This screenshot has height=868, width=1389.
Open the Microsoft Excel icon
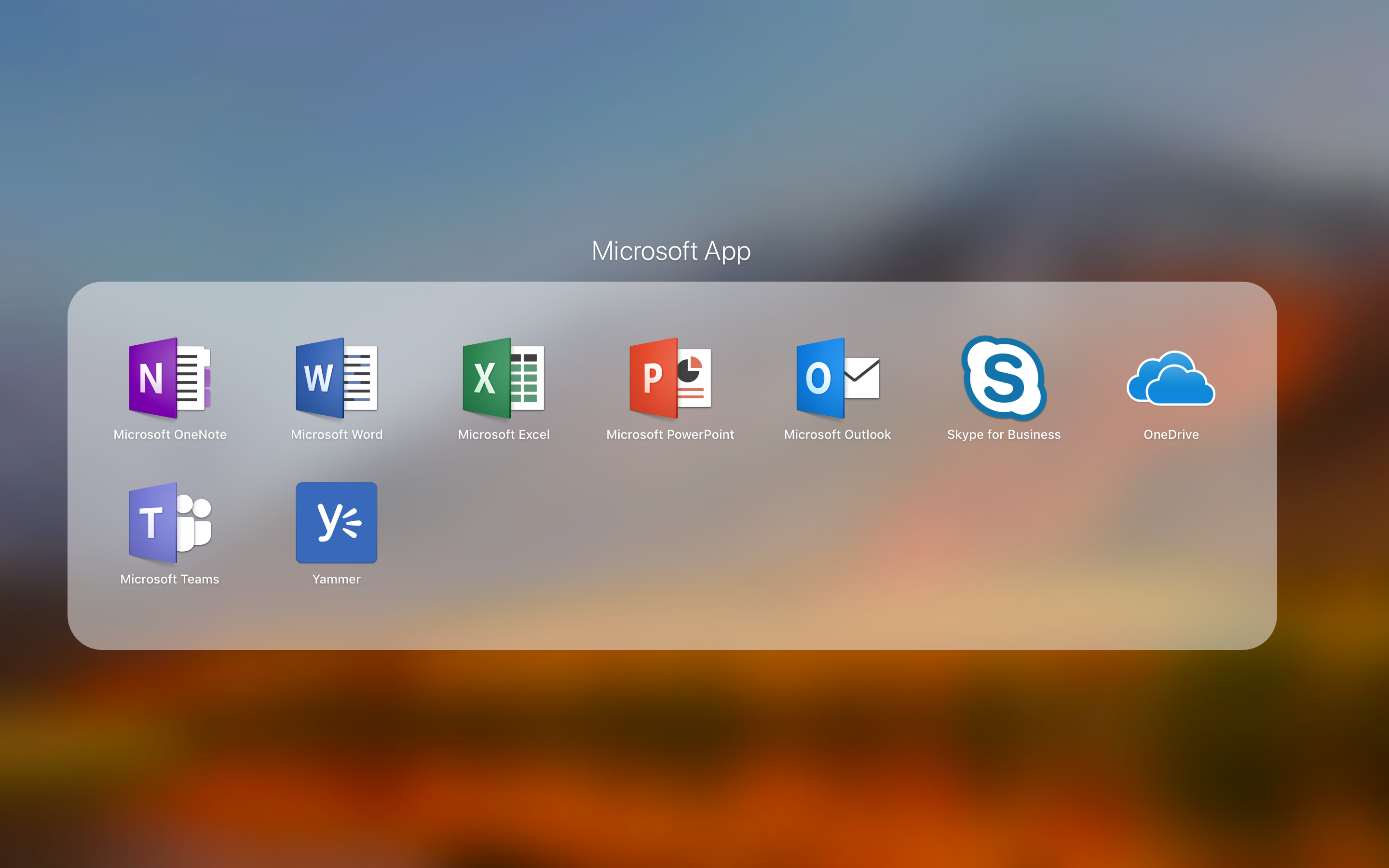[x=504, y=378]
